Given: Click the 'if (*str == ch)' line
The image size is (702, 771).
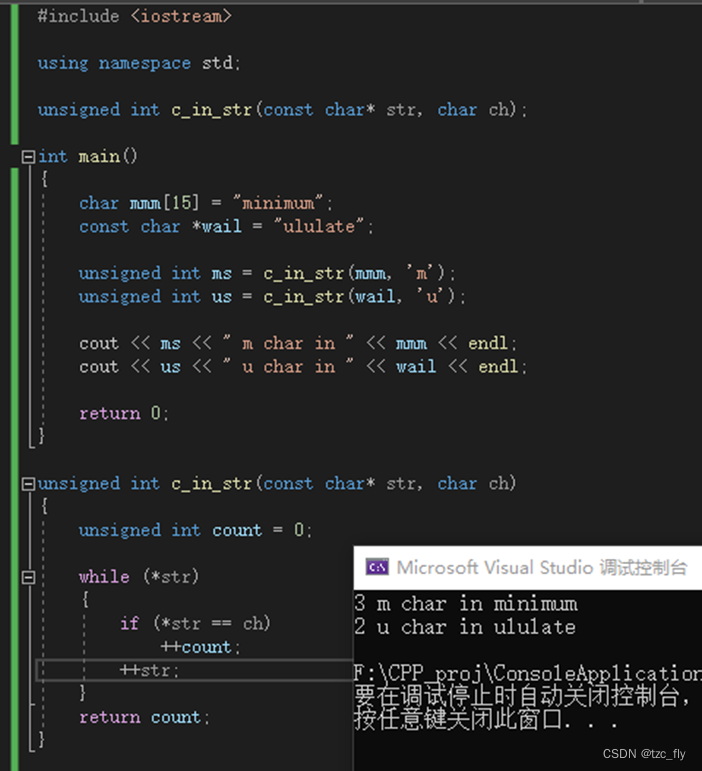Looking at the screenshot, I should (x=195, y=623).
